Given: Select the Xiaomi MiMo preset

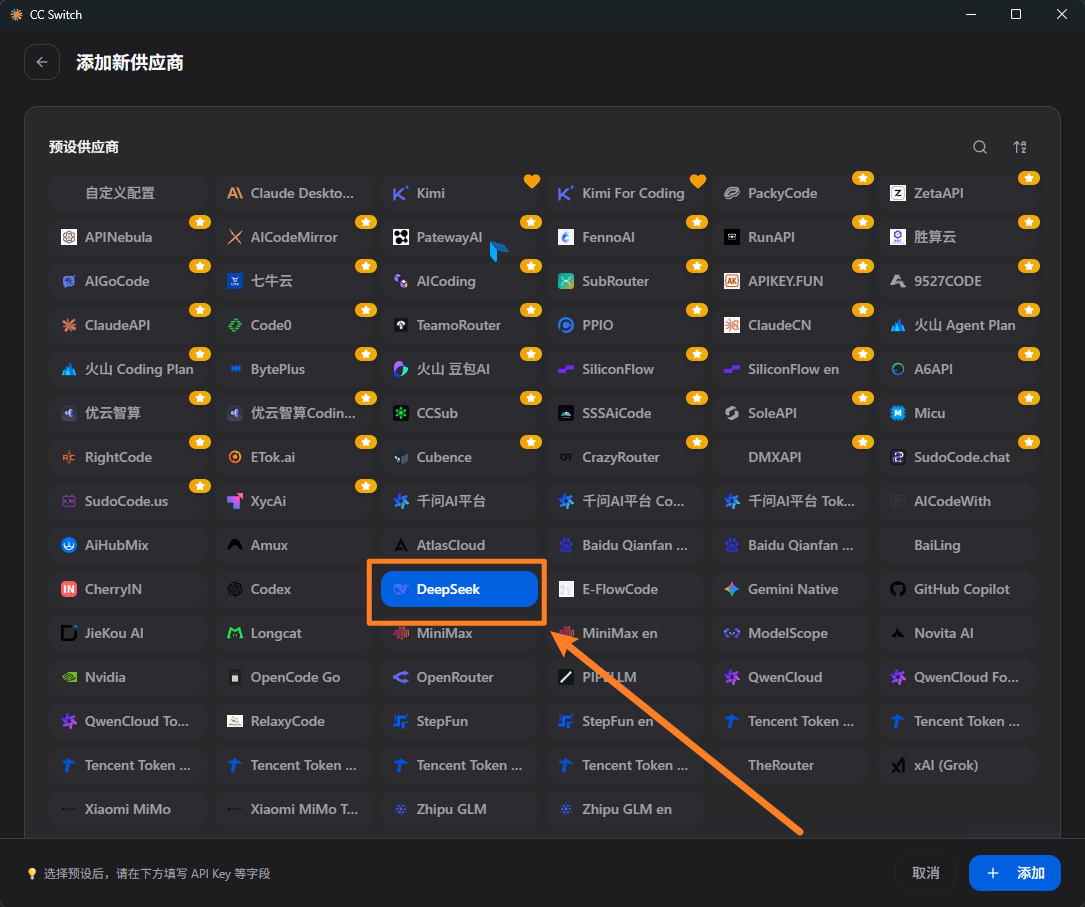Looking at the screenshot, I should click(x=128, y=809).
